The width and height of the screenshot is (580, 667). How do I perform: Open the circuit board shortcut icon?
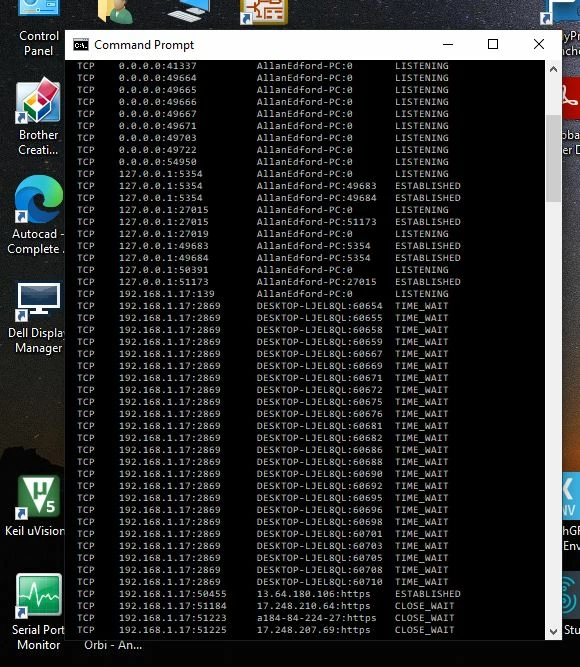pyautogui.click(x=264, y=11)
